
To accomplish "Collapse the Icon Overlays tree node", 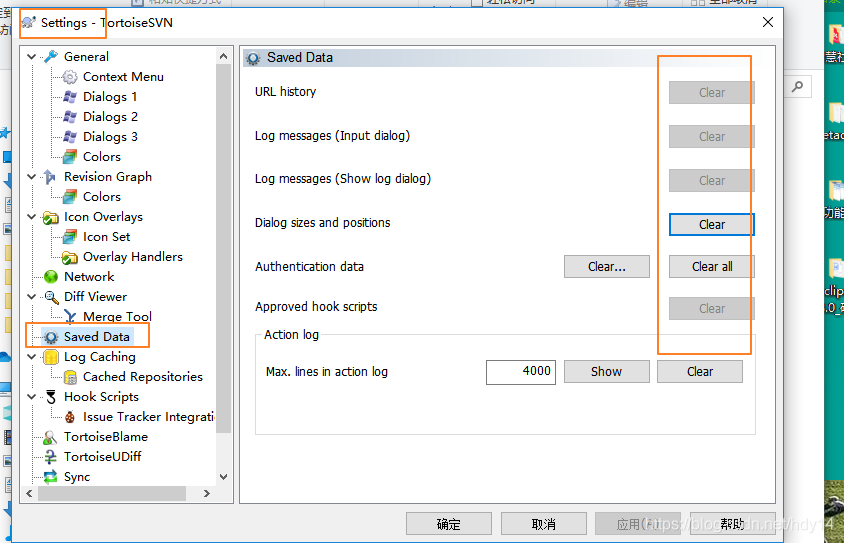I will (x=32, y=217).
